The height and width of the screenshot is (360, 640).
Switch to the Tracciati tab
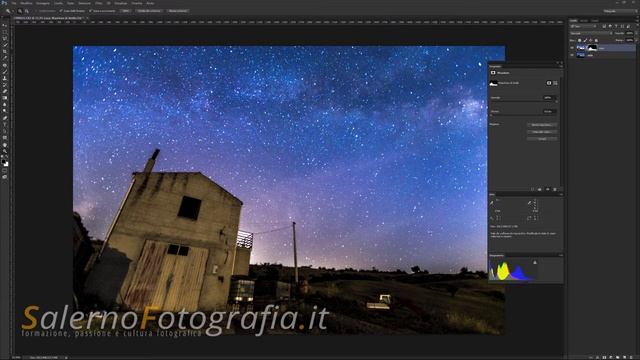(595, 21)
